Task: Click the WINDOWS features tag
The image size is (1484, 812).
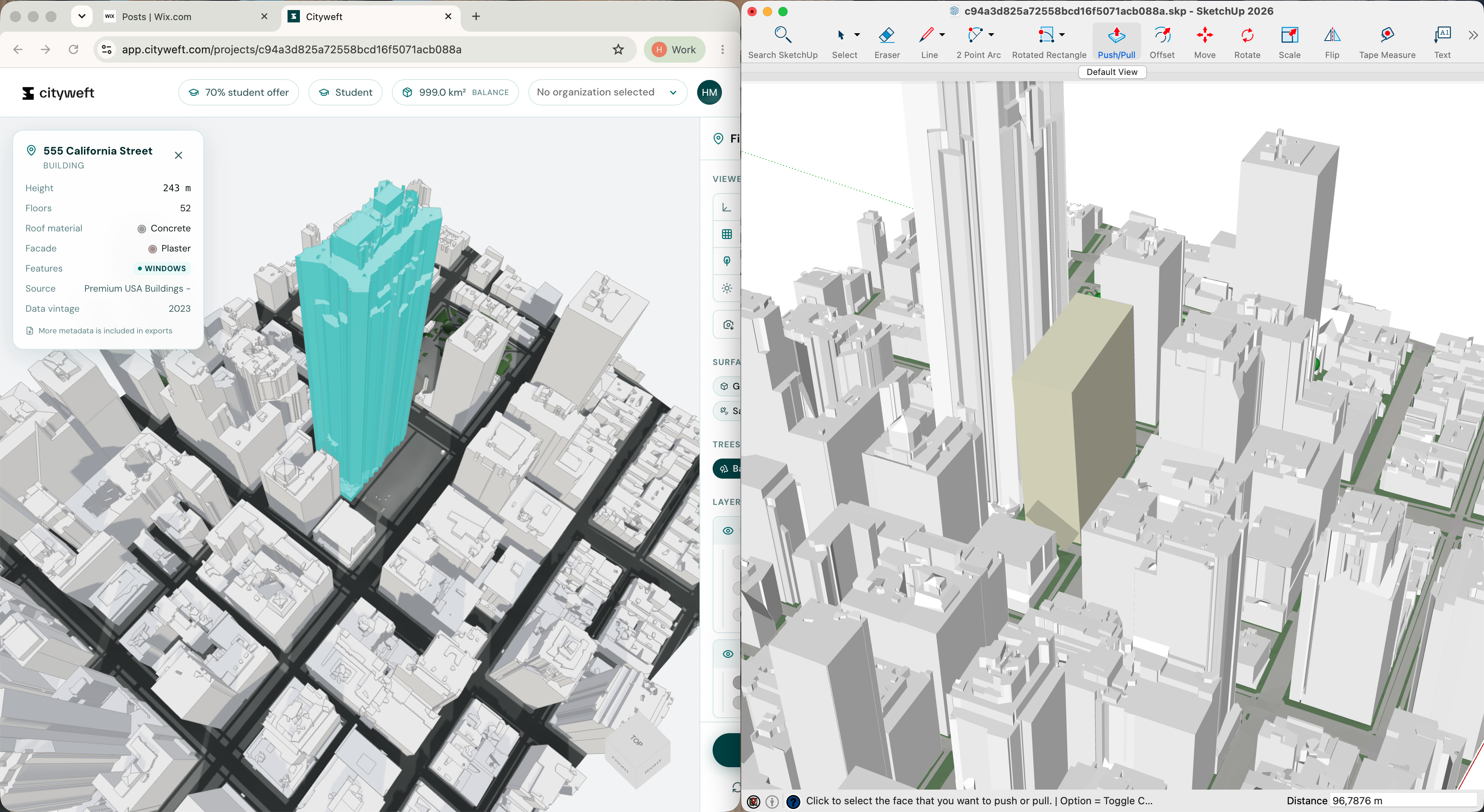Action: click(x=162, y=268)
